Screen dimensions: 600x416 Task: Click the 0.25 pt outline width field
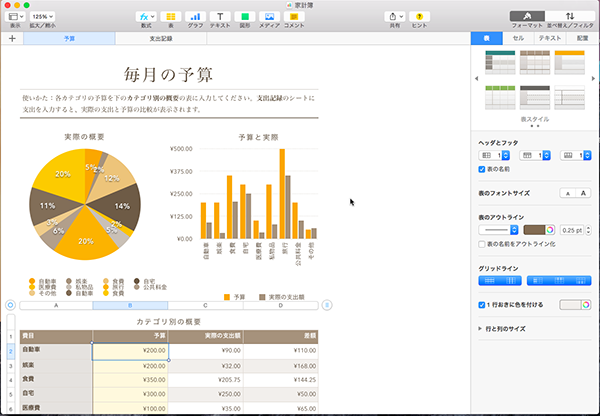[x=572, y=230]
